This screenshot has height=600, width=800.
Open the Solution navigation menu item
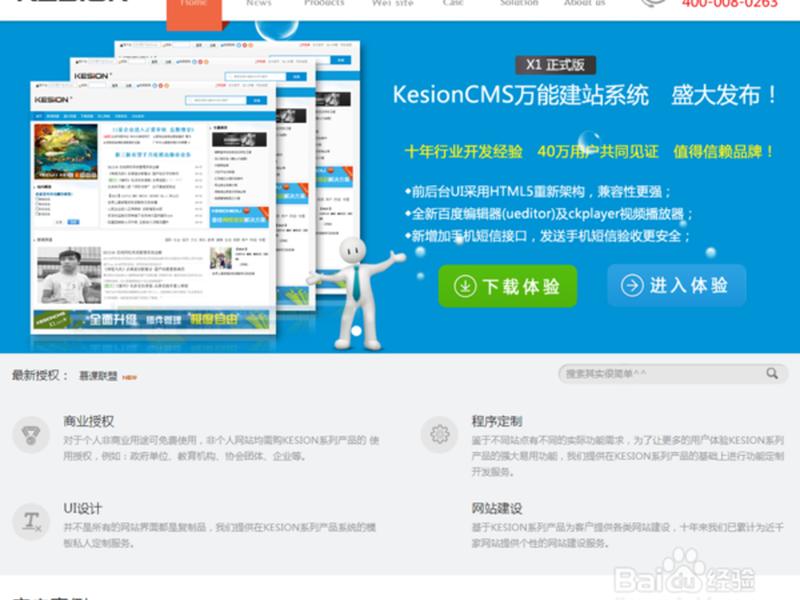(x=519, y=3)
